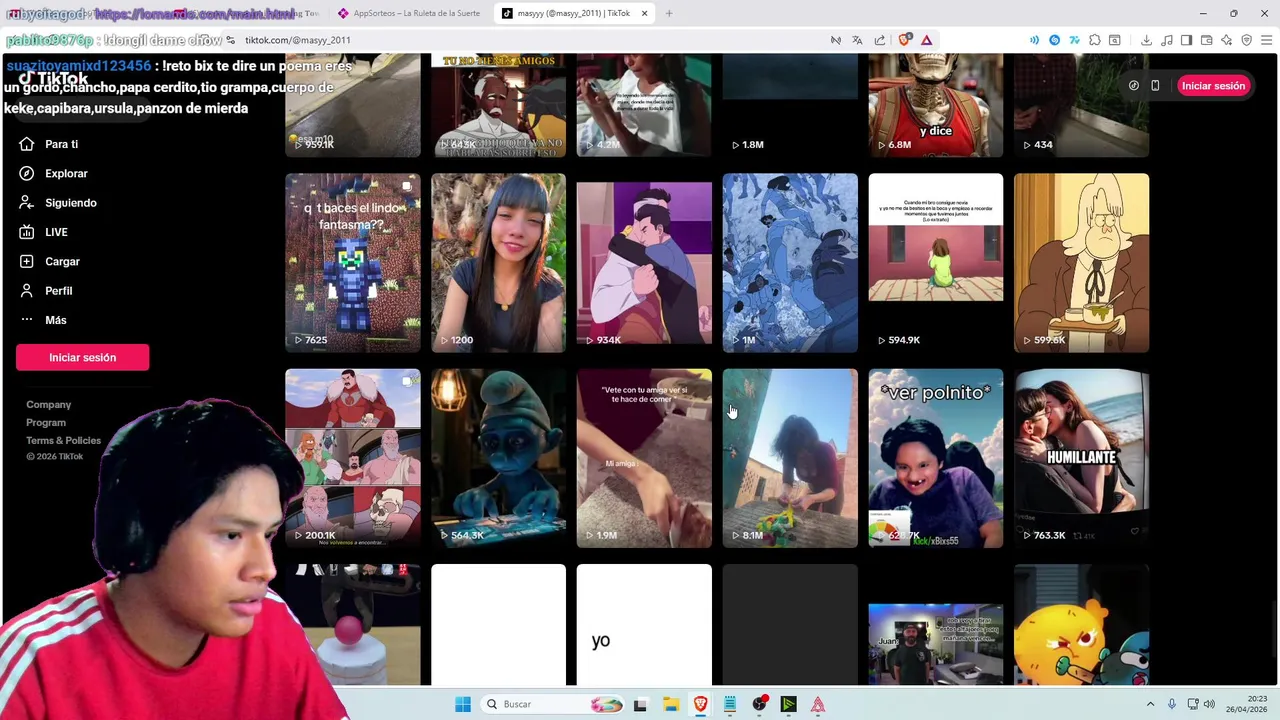Click the share page icon in address bar
The image size is (1280, 720).
tap(879, 40)
